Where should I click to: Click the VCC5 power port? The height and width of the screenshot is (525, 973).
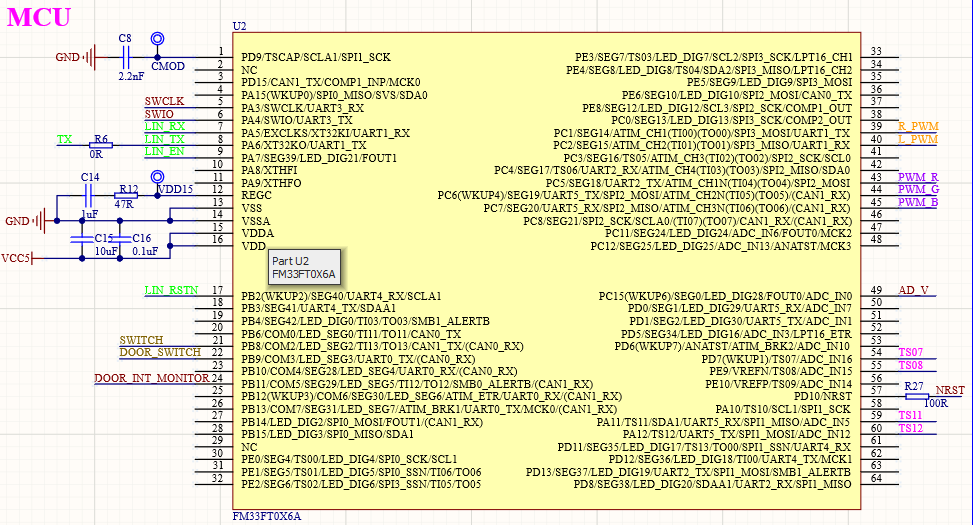coord(18,258)
